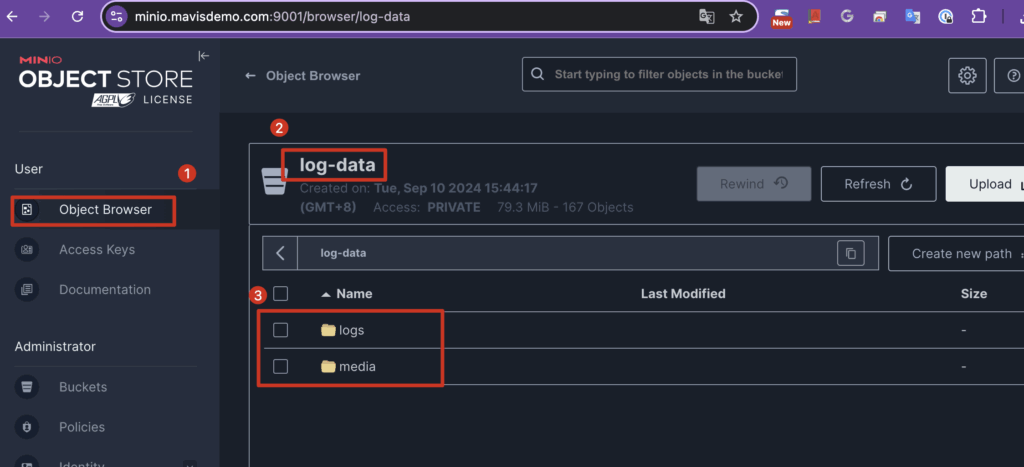Check the logs folder checkbox

tap(281, 330)
